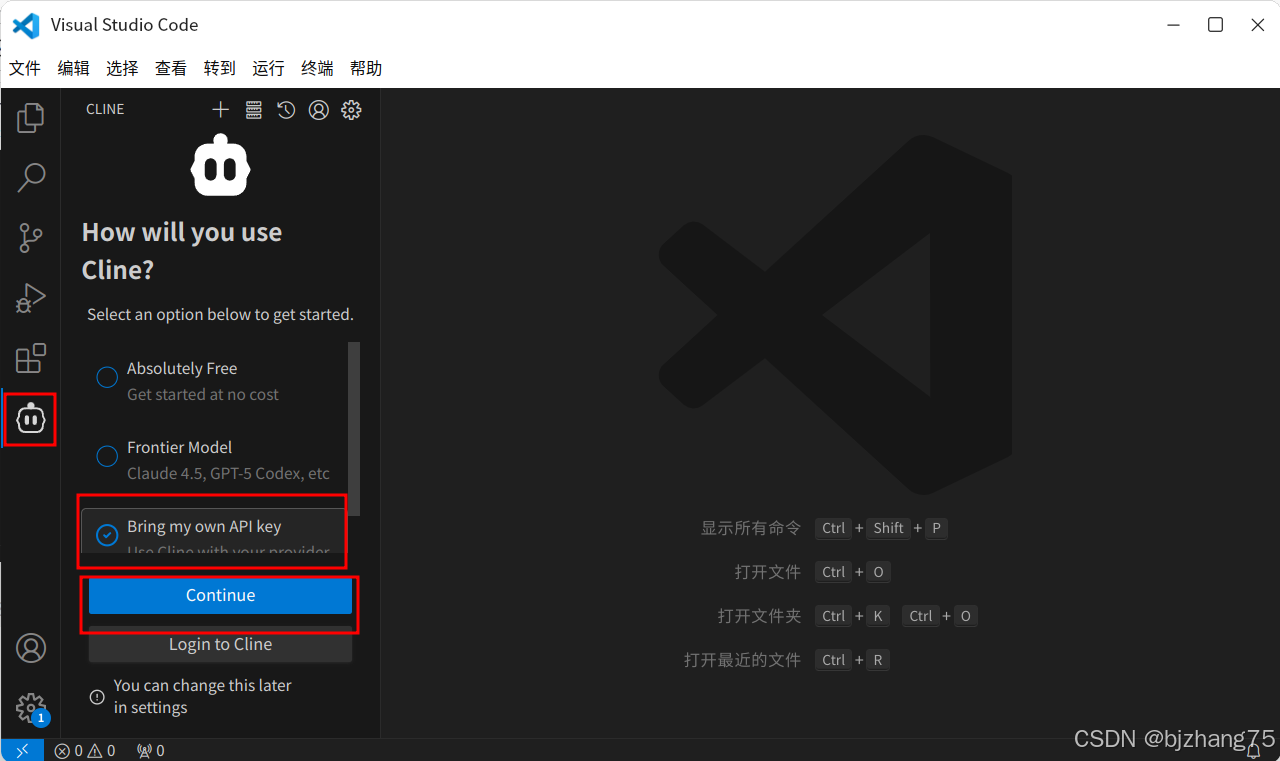Open the 终端 menu
Viewport: 1280px width, 761px height.
(x=316, y=67)
